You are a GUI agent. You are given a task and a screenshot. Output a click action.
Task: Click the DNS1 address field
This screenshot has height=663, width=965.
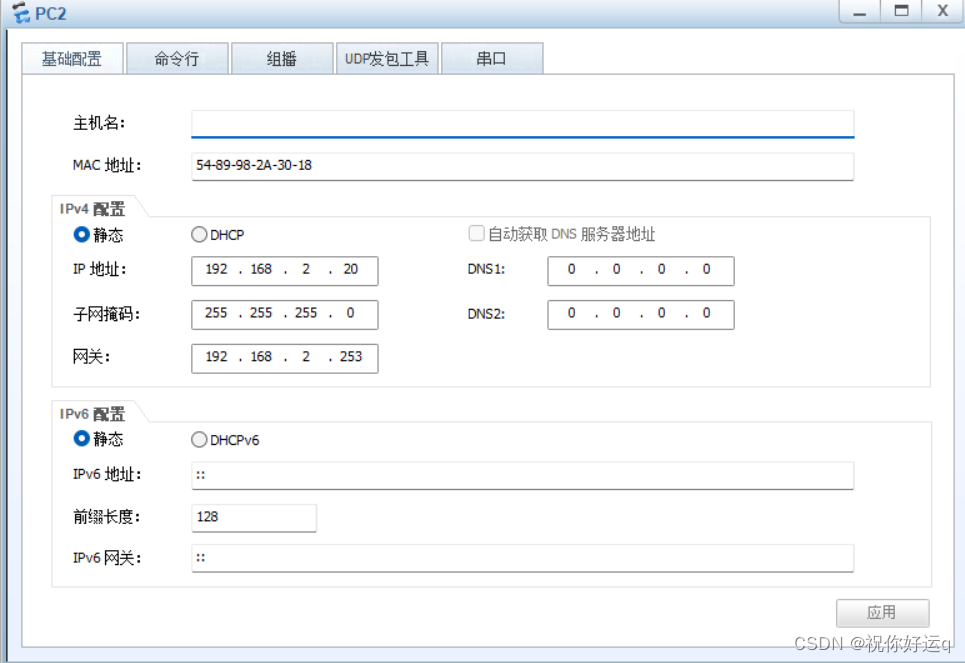point(640,270)
